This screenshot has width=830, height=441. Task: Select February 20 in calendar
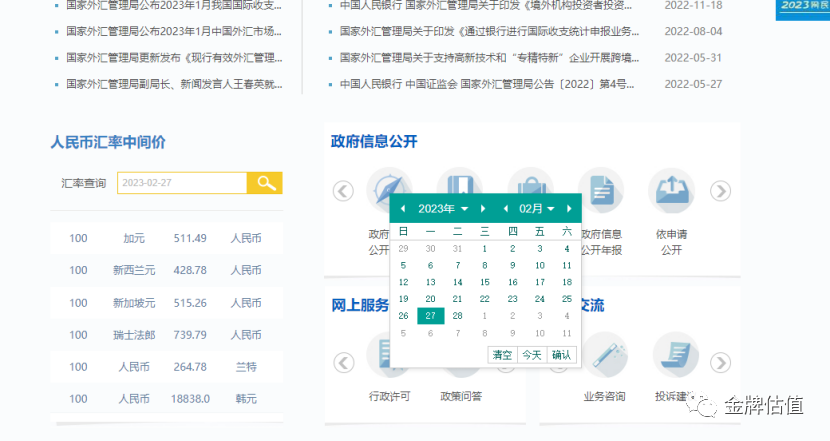430,299
